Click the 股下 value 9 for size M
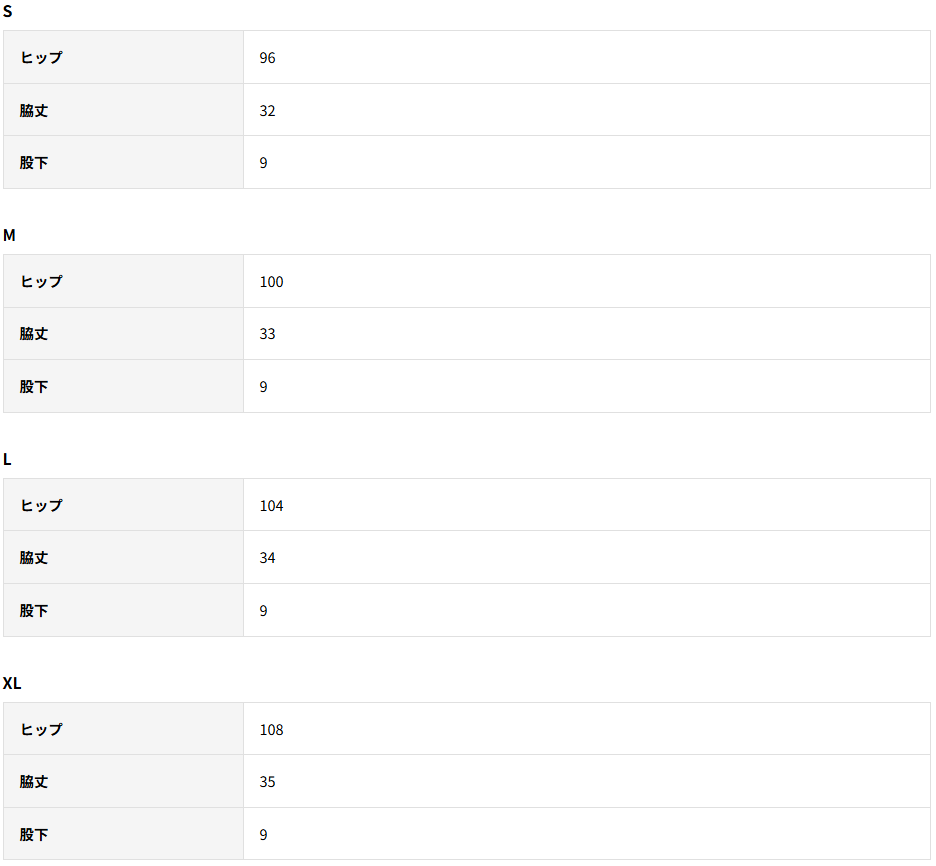 click(x=264, y=387)
